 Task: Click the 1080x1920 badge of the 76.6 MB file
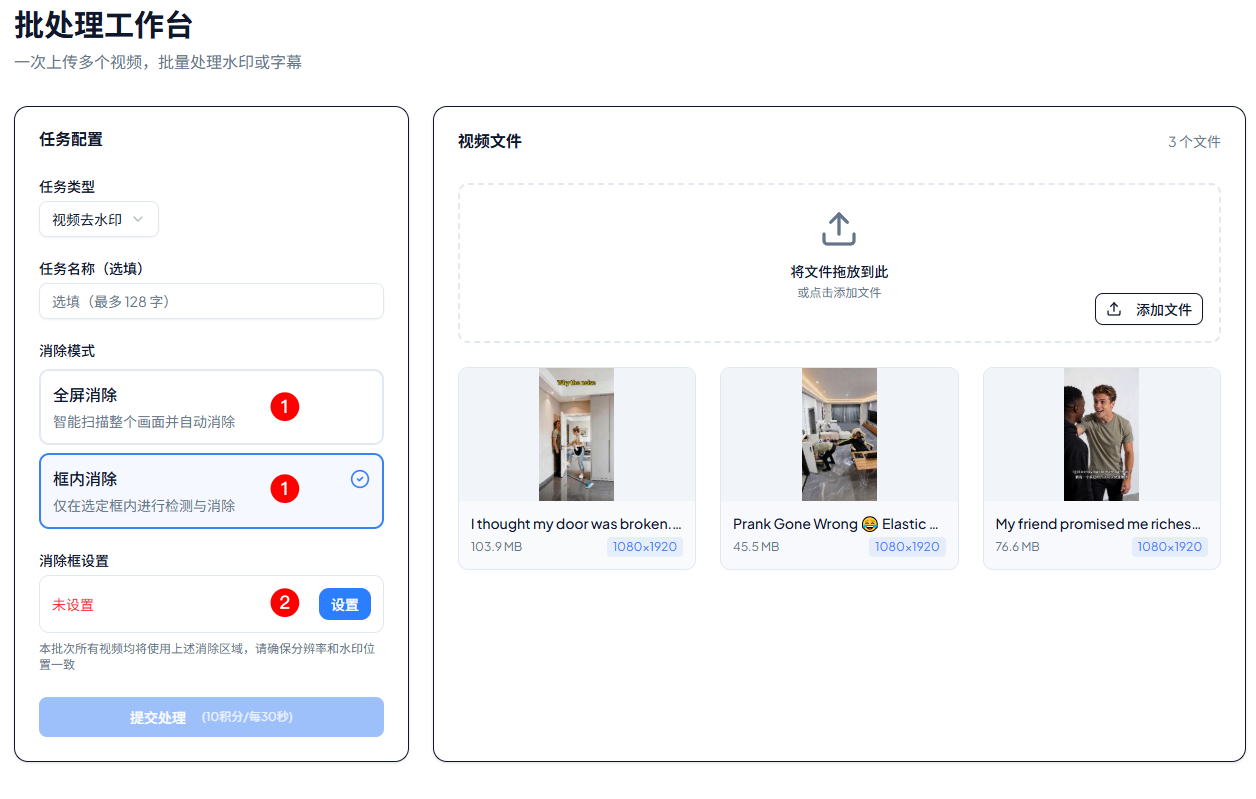1170,547
